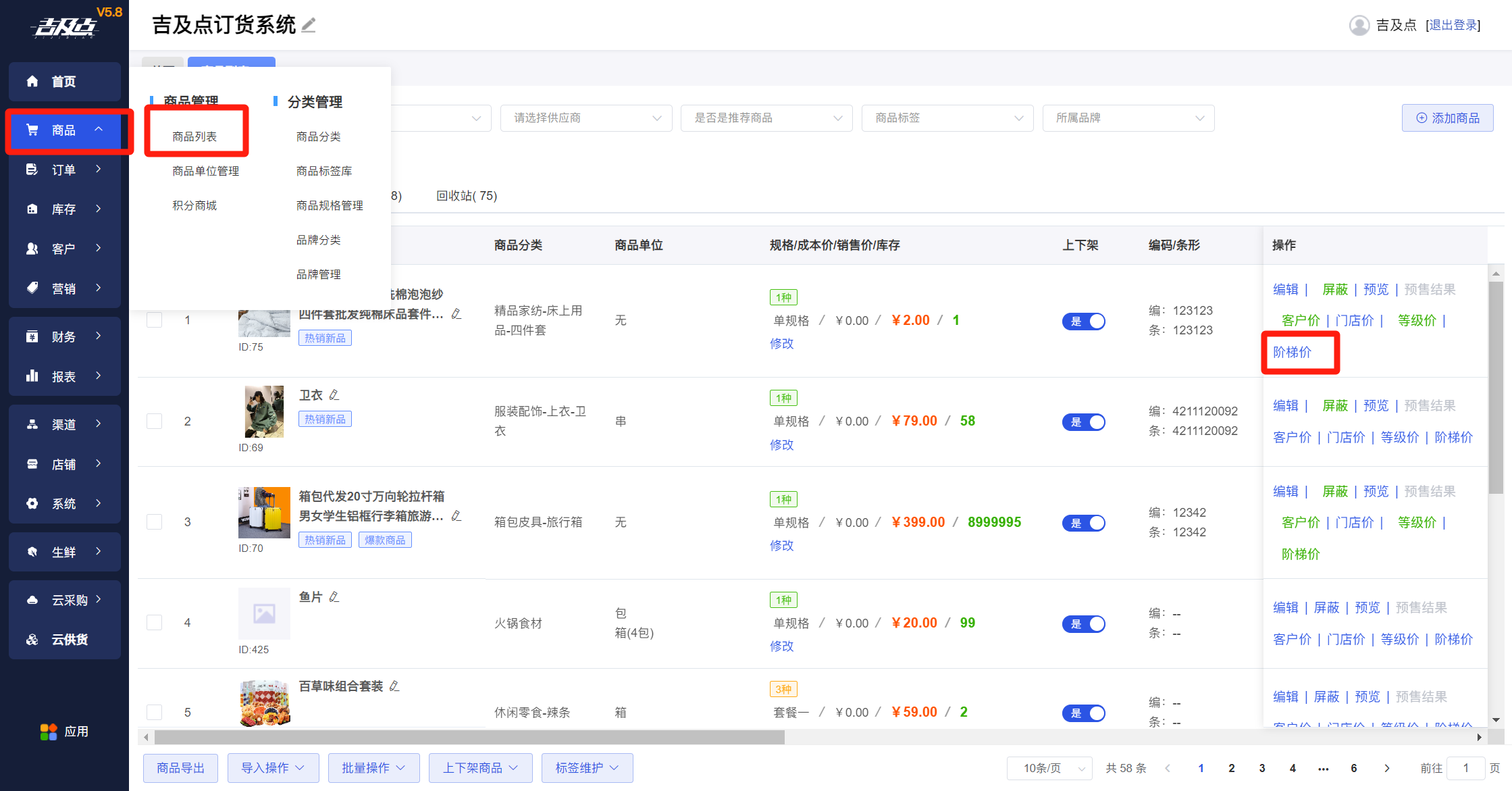Open the 请选择供应商 dropdown

[x=585, y=118]
